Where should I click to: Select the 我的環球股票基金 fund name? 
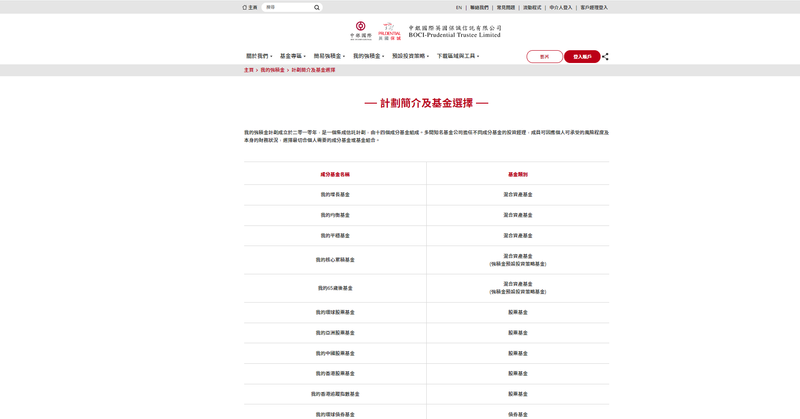pyautogui.click(x=335, y=312)
